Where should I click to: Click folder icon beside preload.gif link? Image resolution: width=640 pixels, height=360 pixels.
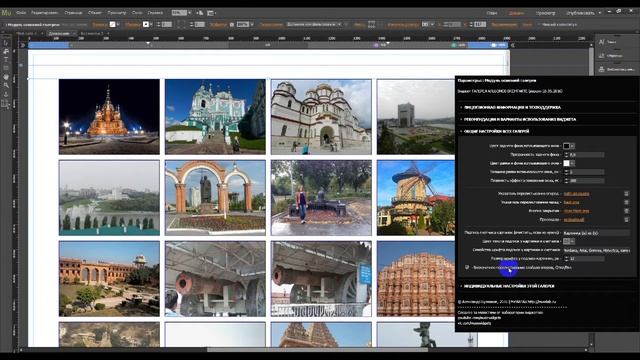(627, 220)
